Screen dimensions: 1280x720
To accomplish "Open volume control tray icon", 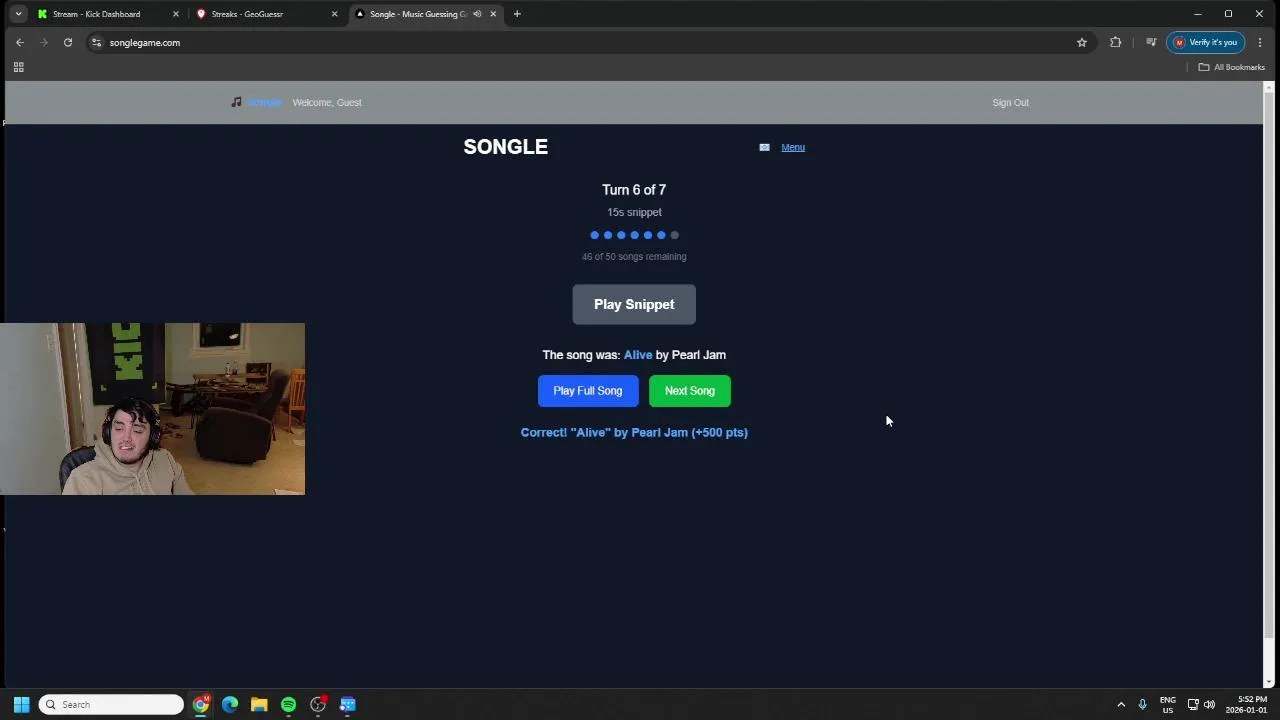I will [x=1210, y=704].
